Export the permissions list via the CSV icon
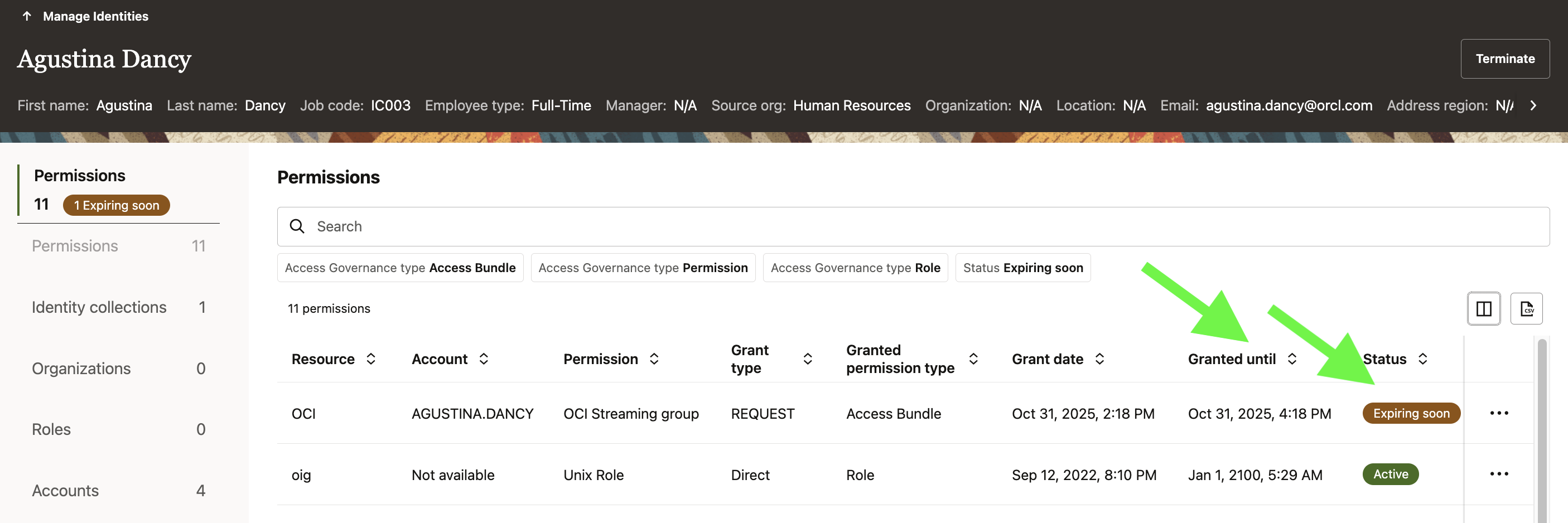Image resolution: width=1568 pixels, height=523 pixels. [x=1527, y=309]
